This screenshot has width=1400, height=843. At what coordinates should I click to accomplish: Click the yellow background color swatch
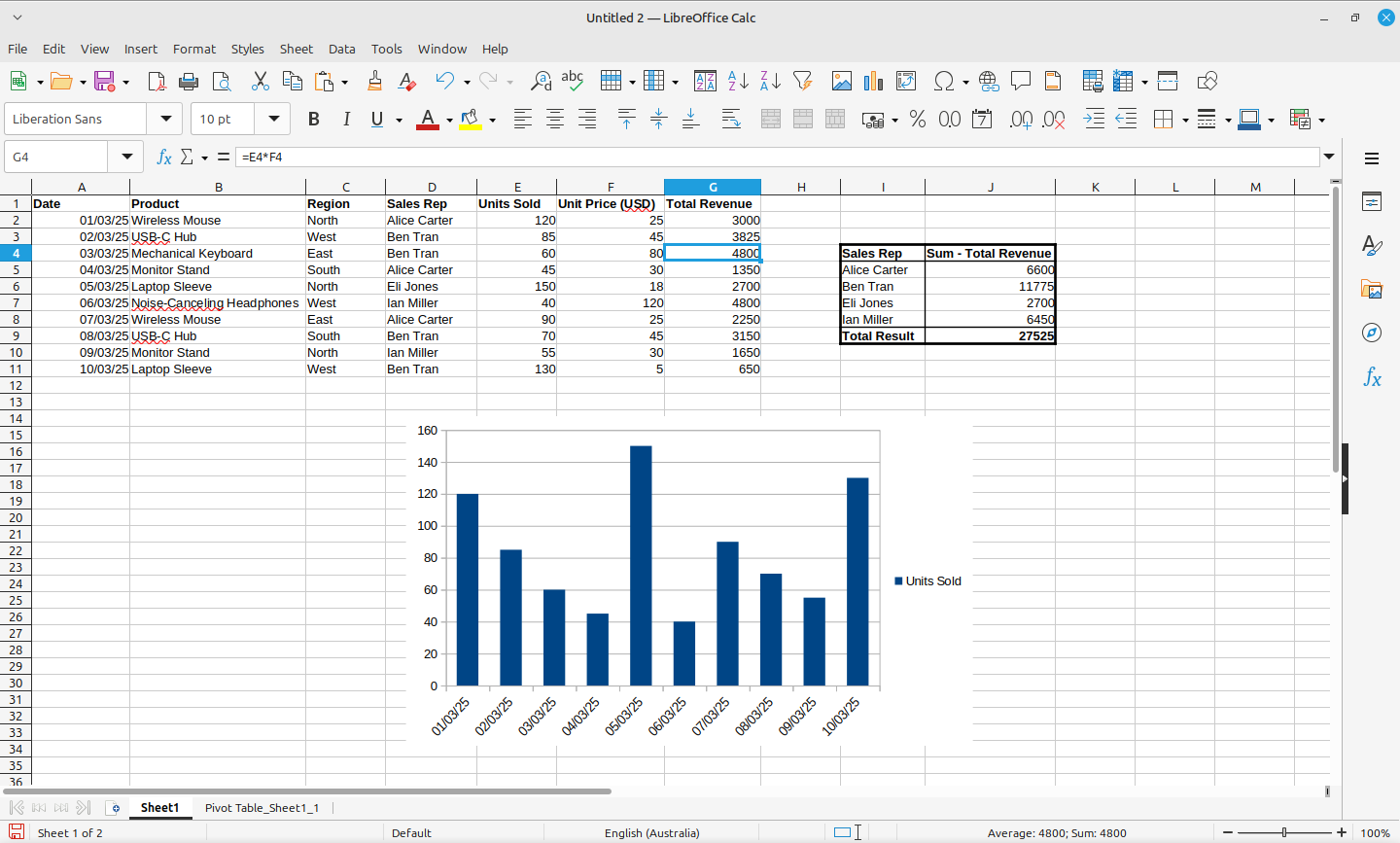pyautogui.click(x=471, y=120)
